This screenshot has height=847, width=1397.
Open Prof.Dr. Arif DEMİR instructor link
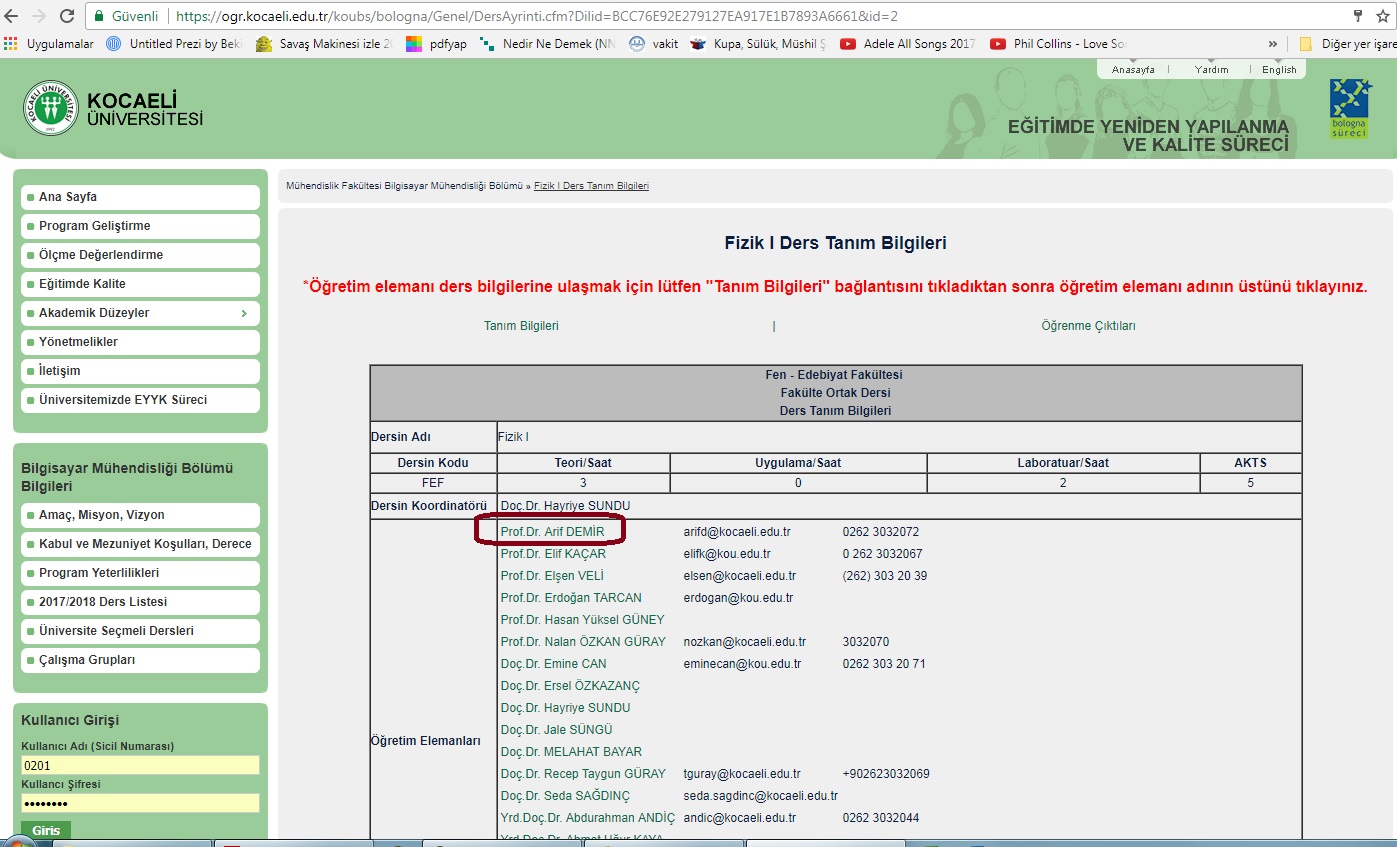[x=552, y=532]
